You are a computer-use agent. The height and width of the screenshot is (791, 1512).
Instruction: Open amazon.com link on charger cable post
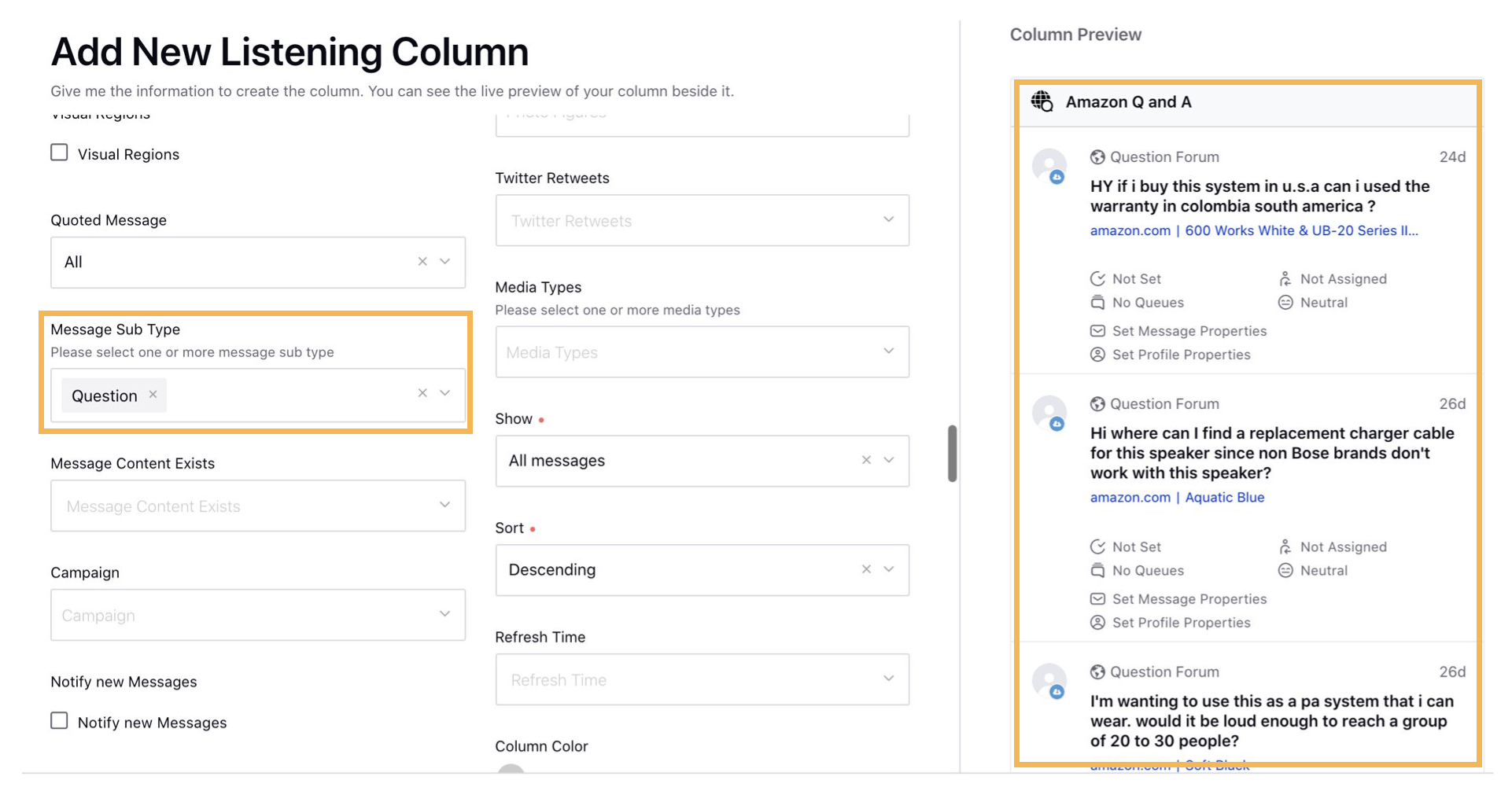coord(1130,497)
